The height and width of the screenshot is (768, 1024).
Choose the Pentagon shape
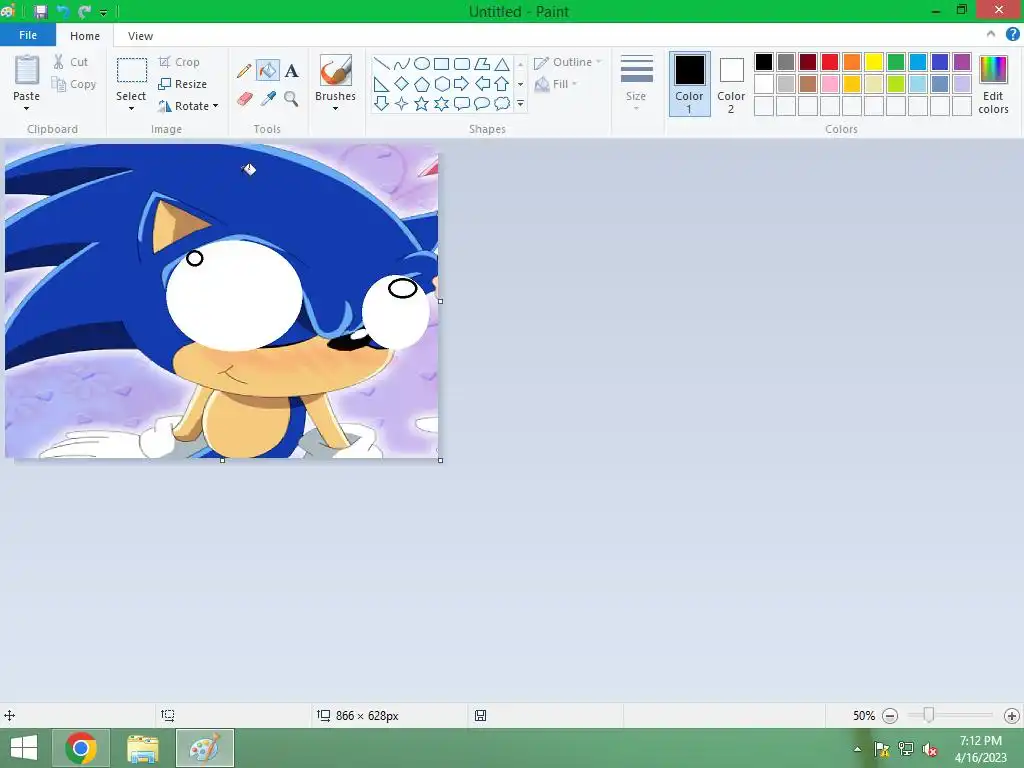pos(422,84)
